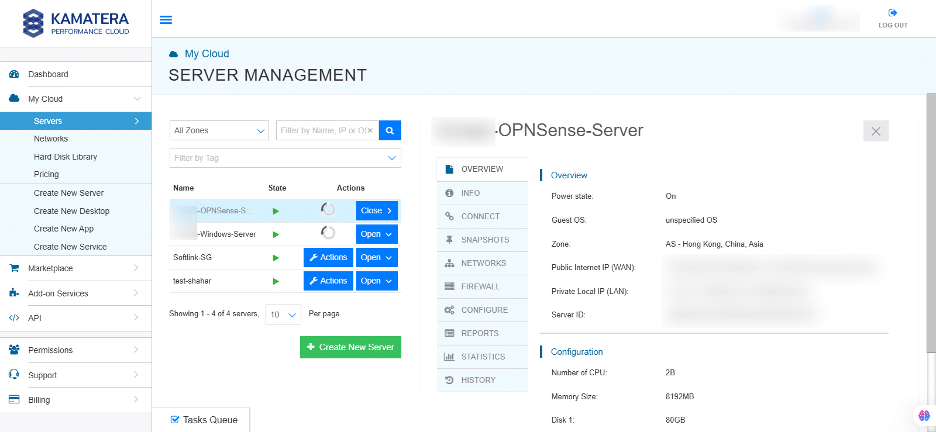Expand the Open menu for Windows-Server

377,234
